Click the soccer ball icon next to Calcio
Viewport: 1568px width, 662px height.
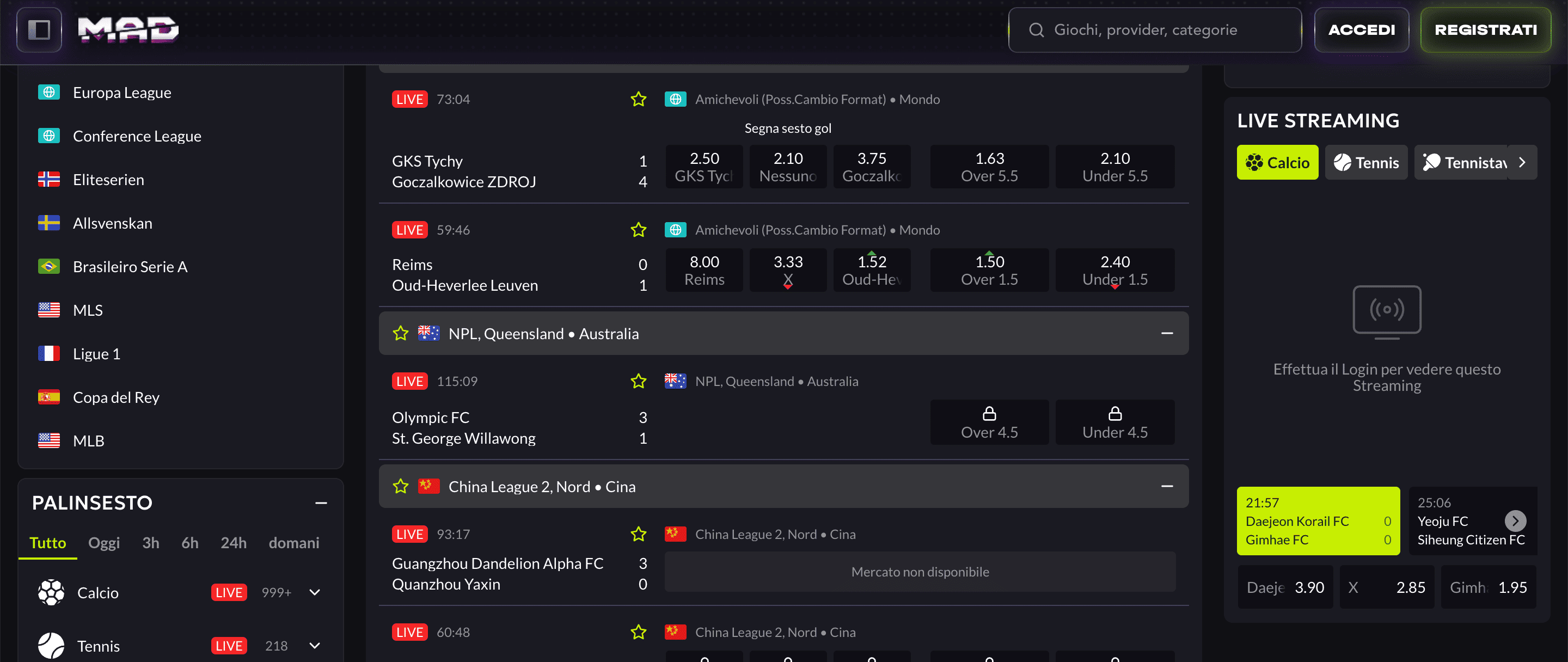click(x=51, y=592)
